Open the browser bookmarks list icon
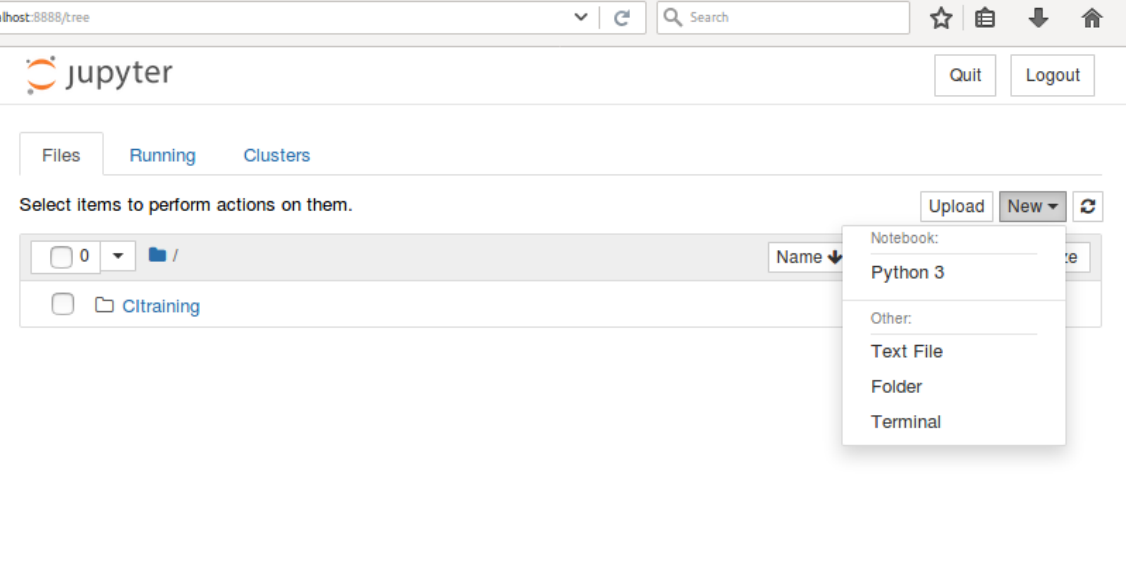The image size is (1126, 561). [985, 18]
